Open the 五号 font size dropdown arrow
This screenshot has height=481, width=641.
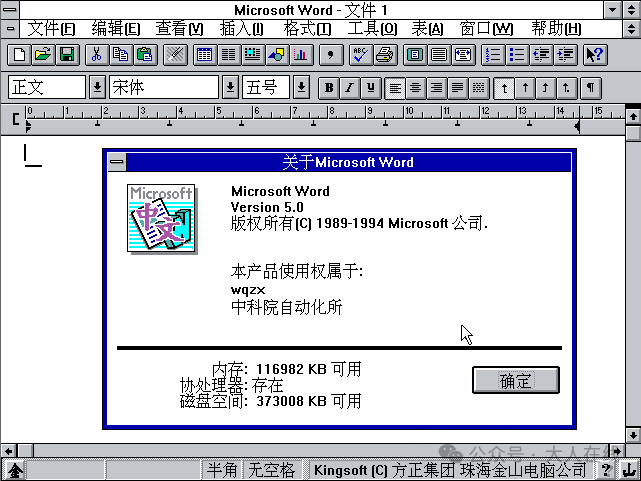[x=301, y=87]
